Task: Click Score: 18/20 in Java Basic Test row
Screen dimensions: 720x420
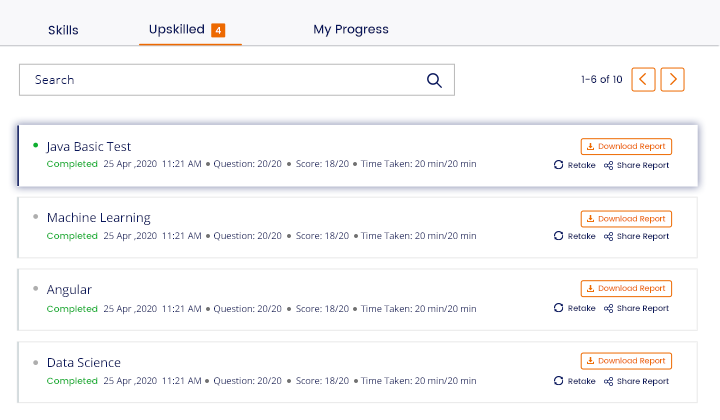Action: point(322,164)
